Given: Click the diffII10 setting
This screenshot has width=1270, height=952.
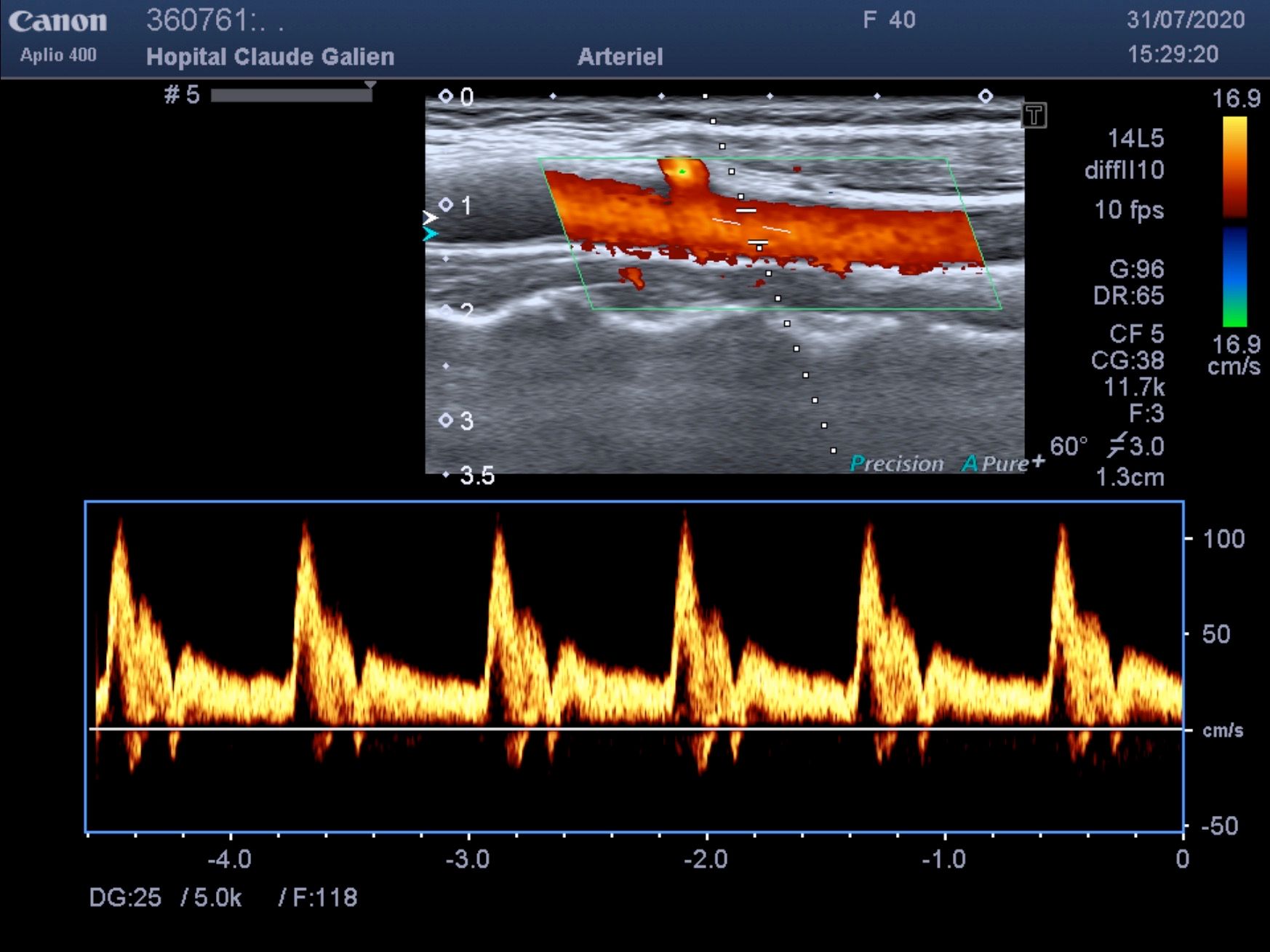Looking at the screenshot, I should [x=1125, y=170].
